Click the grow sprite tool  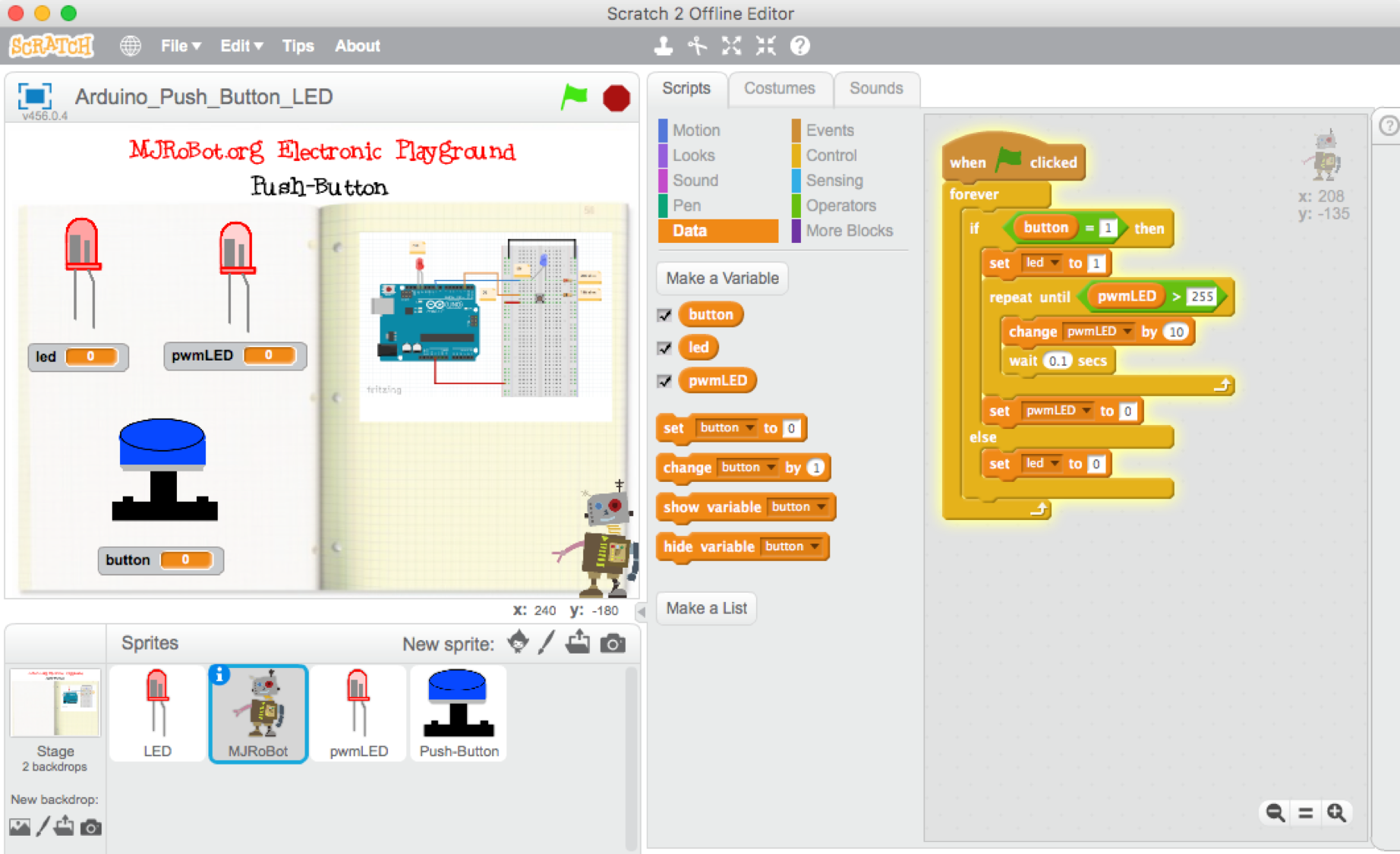(731, 46)
